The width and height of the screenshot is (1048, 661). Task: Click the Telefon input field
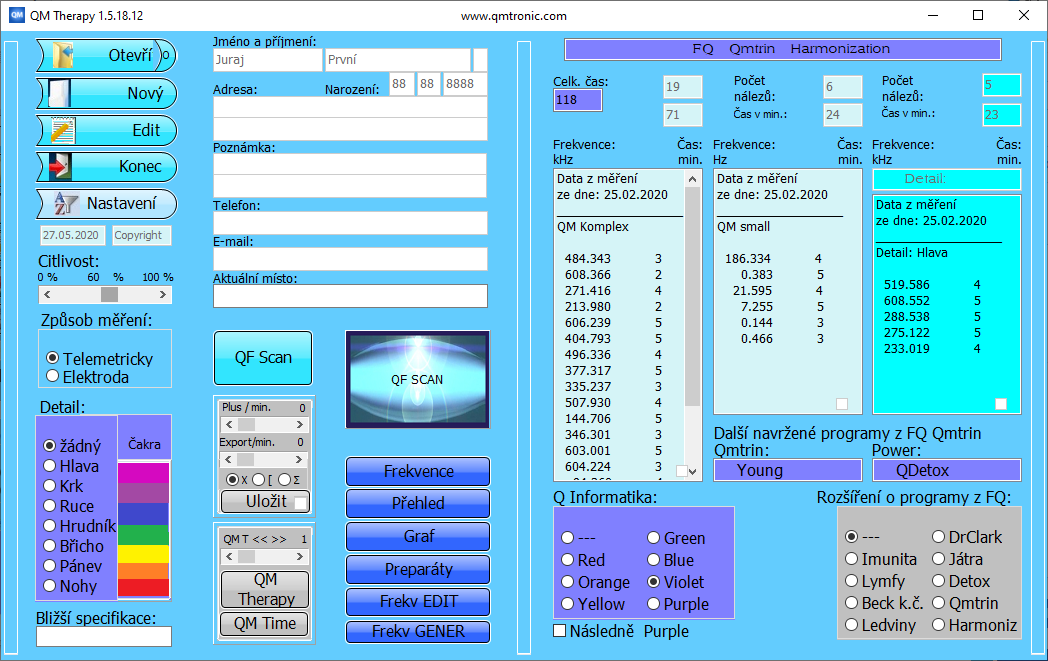(350, 223)
